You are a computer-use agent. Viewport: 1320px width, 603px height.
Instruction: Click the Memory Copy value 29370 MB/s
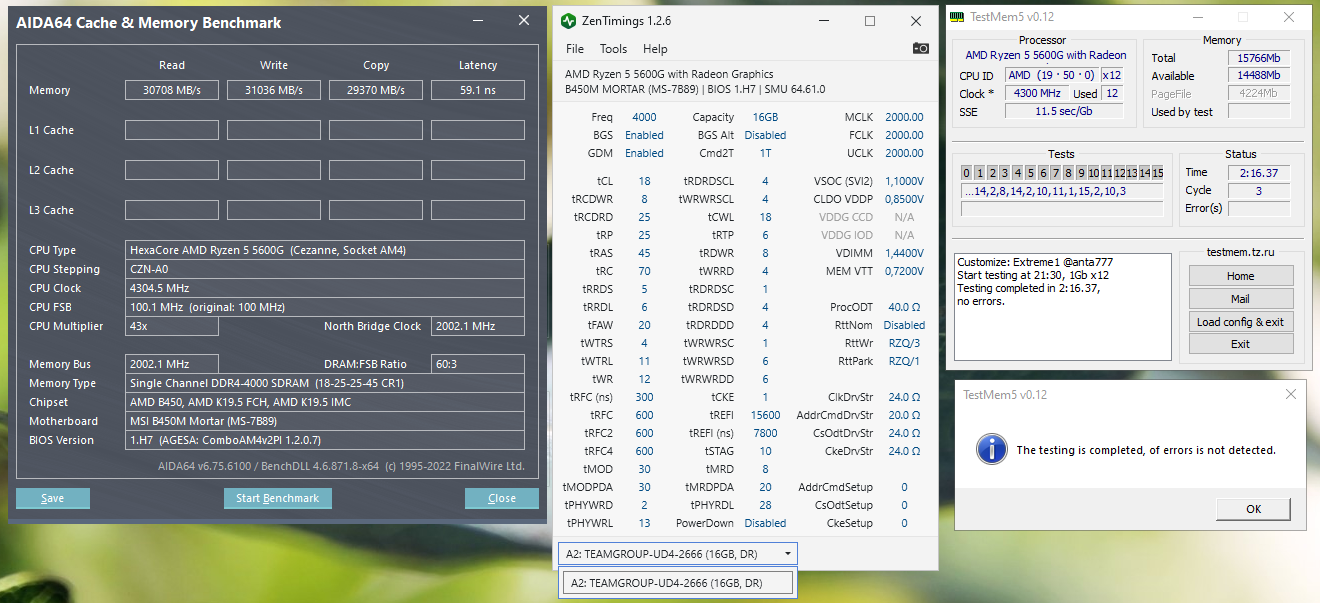click(376, 90)
